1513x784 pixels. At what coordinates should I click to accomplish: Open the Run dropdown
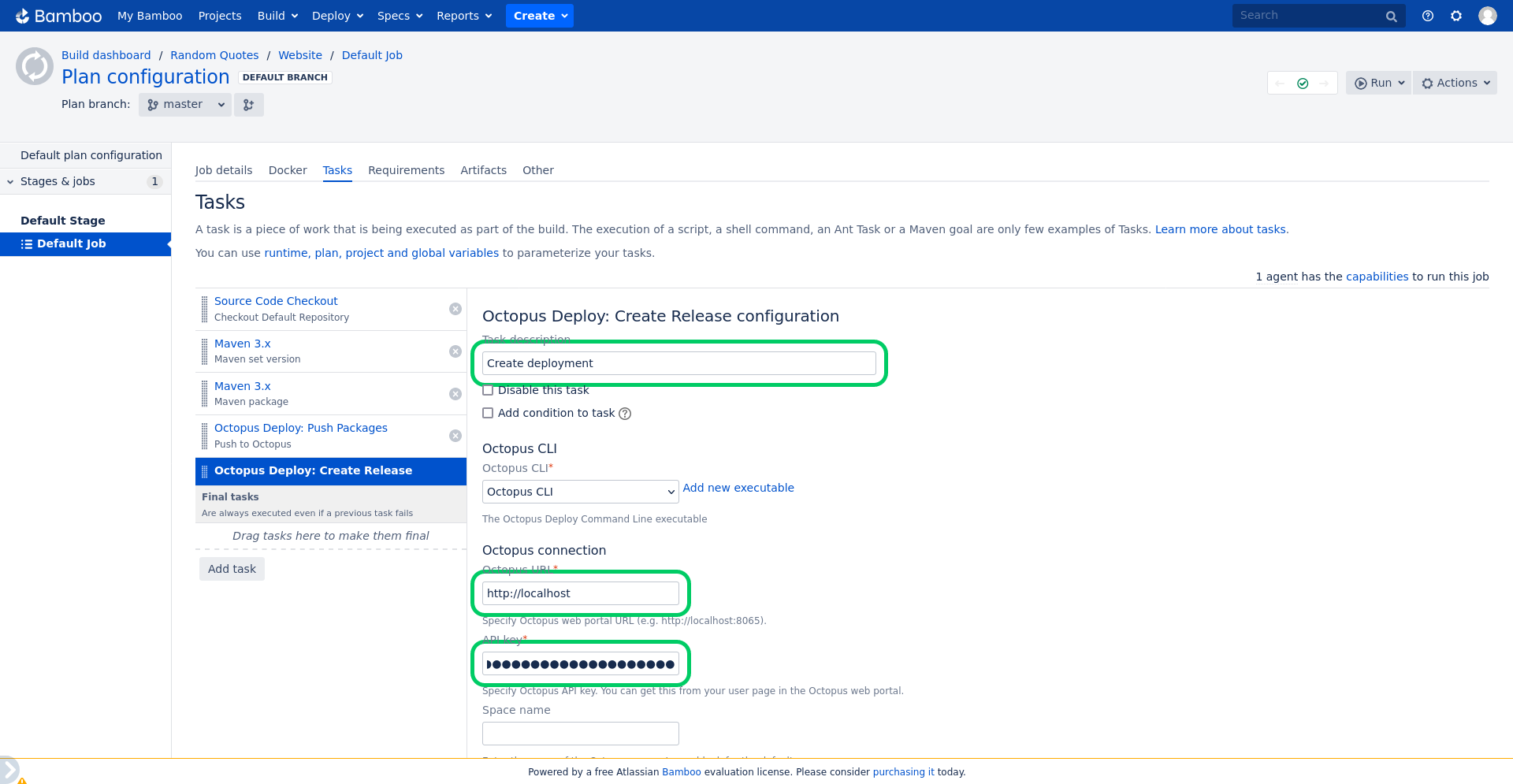[x=1379, y=83]
